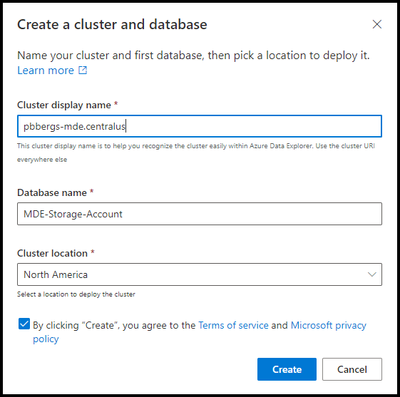Screen dimensions: 400x397
Task: Click the Name your cluster description text
Action: 193,55
